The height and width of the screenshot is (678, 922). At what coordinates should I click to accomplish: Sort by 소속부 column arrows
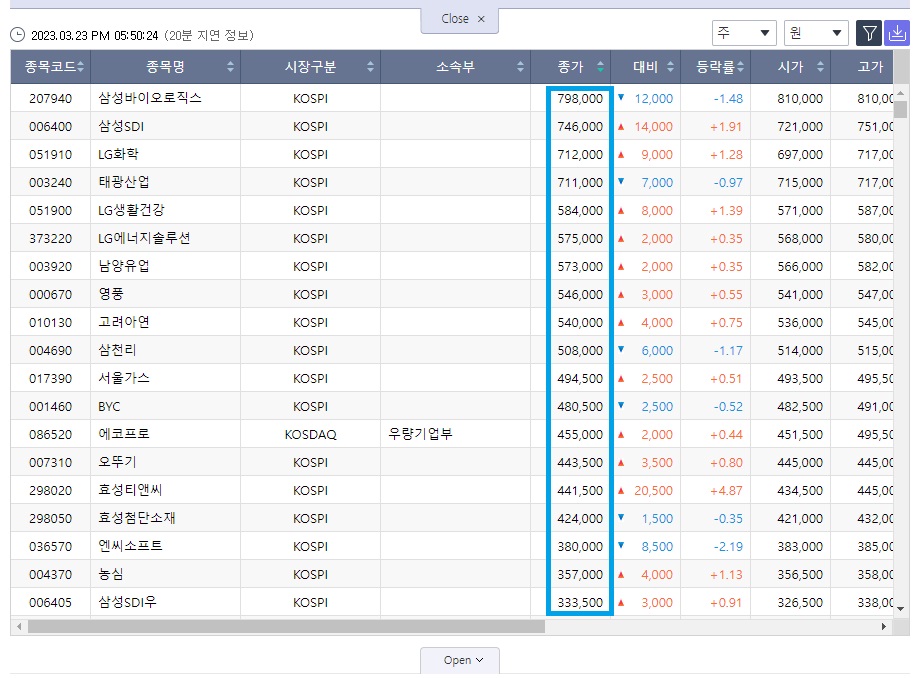click(520, 67)
